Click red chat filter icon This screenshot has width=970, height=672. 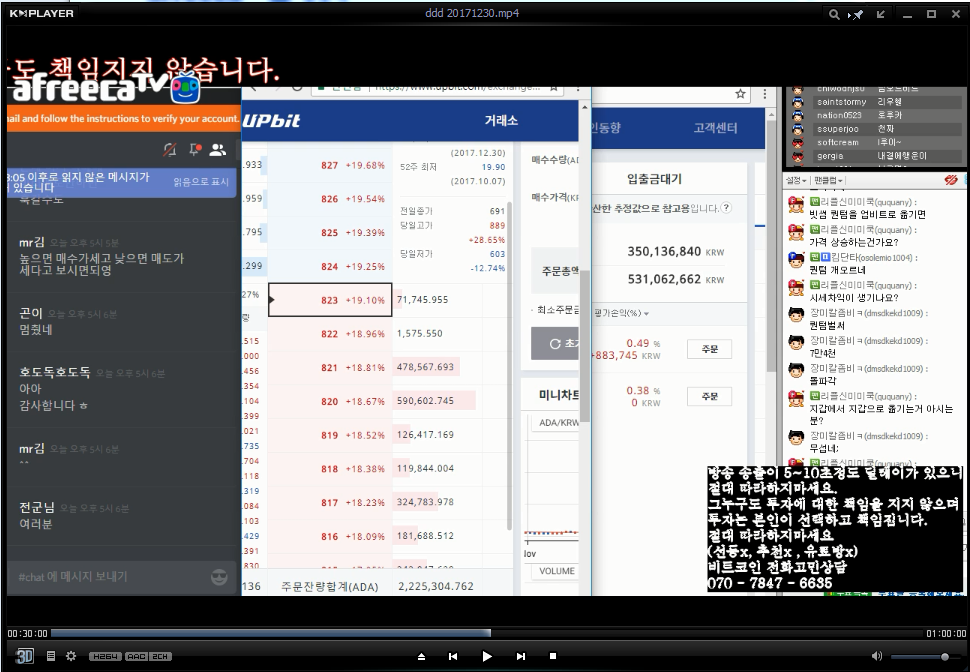[951, 180]
